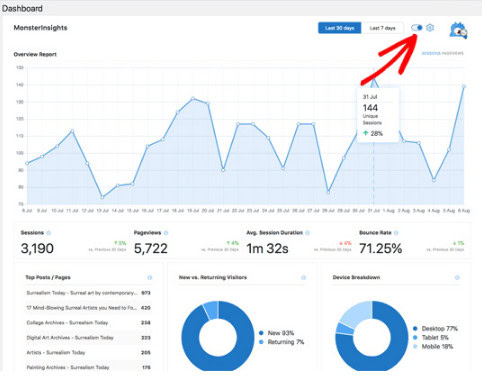Viewport: 482px width, 378px height.
Task: Open 'Digital Art Archives - Surrealism Today' row
Action: pyautogui.click(x=89, y=338)
